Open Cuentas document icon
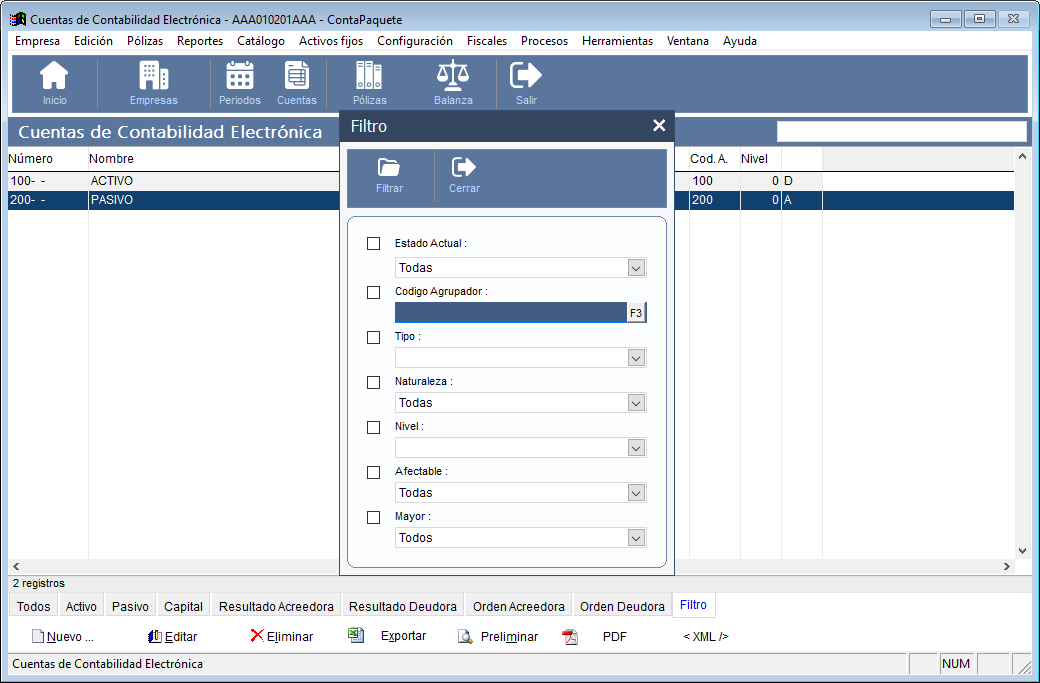This screenshot has width=1040, height=683. point(296,75)
